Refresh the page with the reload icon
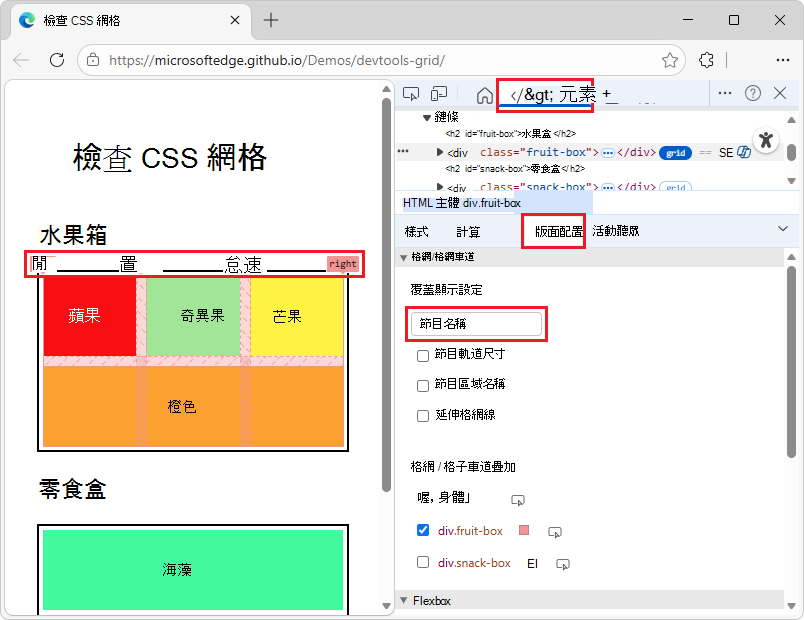Viewport: 804px width, 620px height. 57,60
